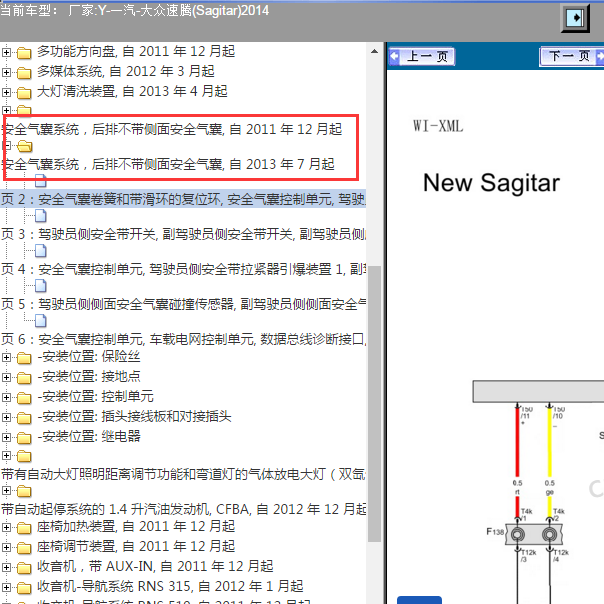The height and width of the screenshot is (604, 604).
Task: Select 页 6 : 安全气囊控制单元, 车载电网控制单元
Action: pos(183,339)
